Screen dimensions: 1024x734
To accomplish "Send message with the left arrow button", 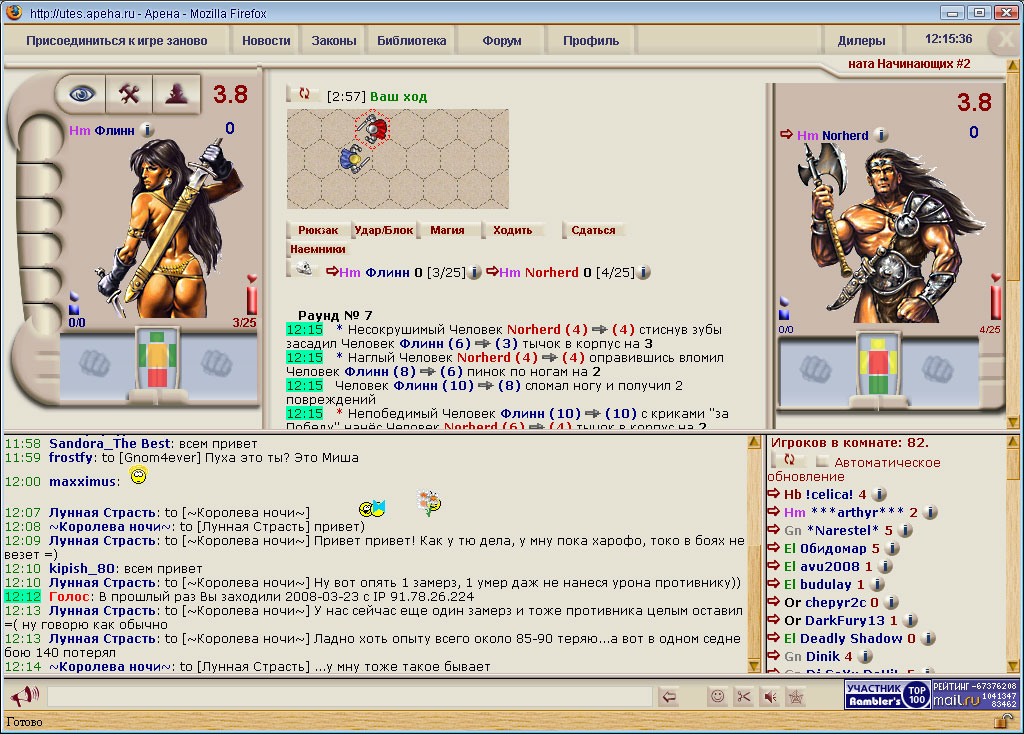I will pos(669,697).
